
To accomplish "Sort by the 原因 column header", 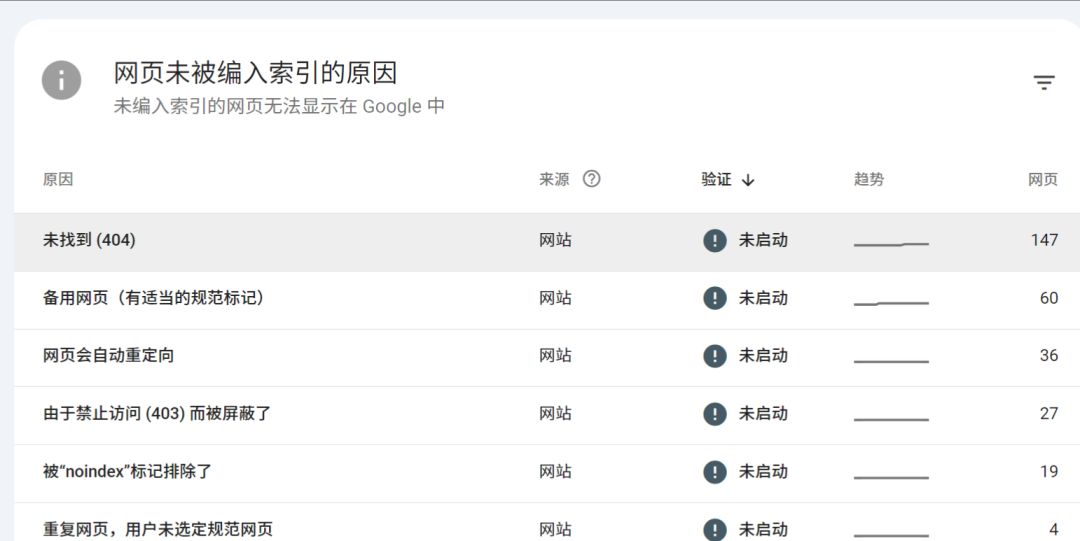I will pyautogui.click(x=58, y=179).
